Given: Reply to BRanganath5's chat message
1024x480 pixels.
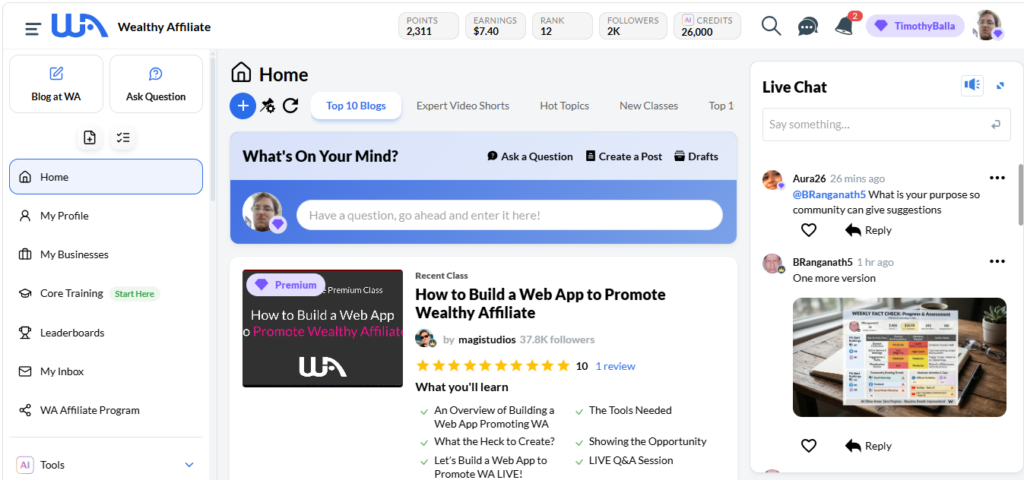Looking at the screenshot, I should tap(868, 445).
